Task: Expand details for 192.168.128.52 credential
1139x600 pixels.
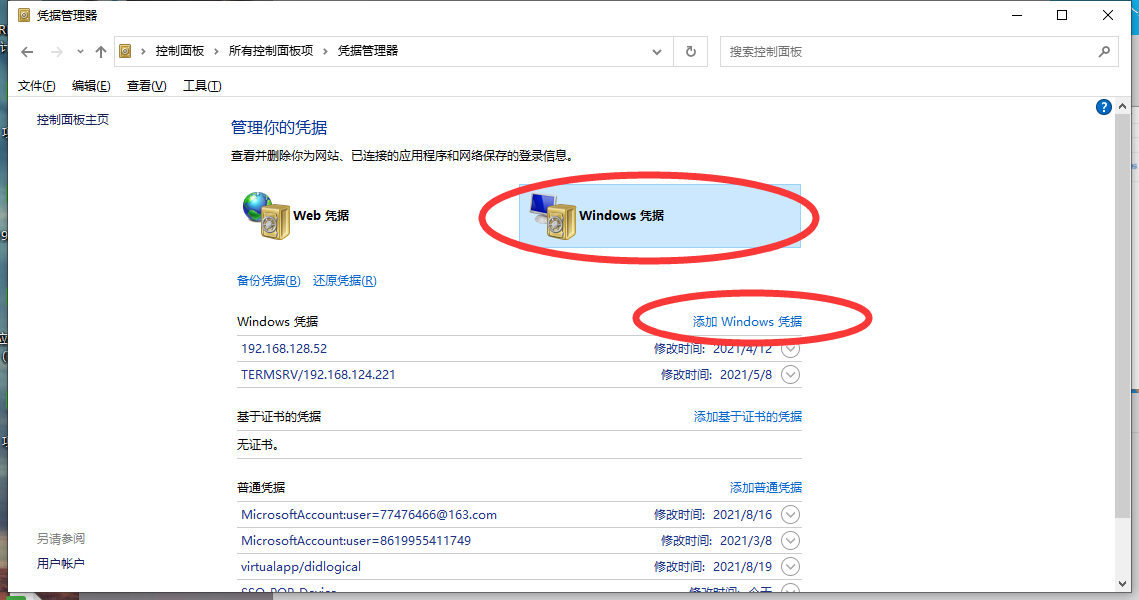Action: [x=790, y=349]
